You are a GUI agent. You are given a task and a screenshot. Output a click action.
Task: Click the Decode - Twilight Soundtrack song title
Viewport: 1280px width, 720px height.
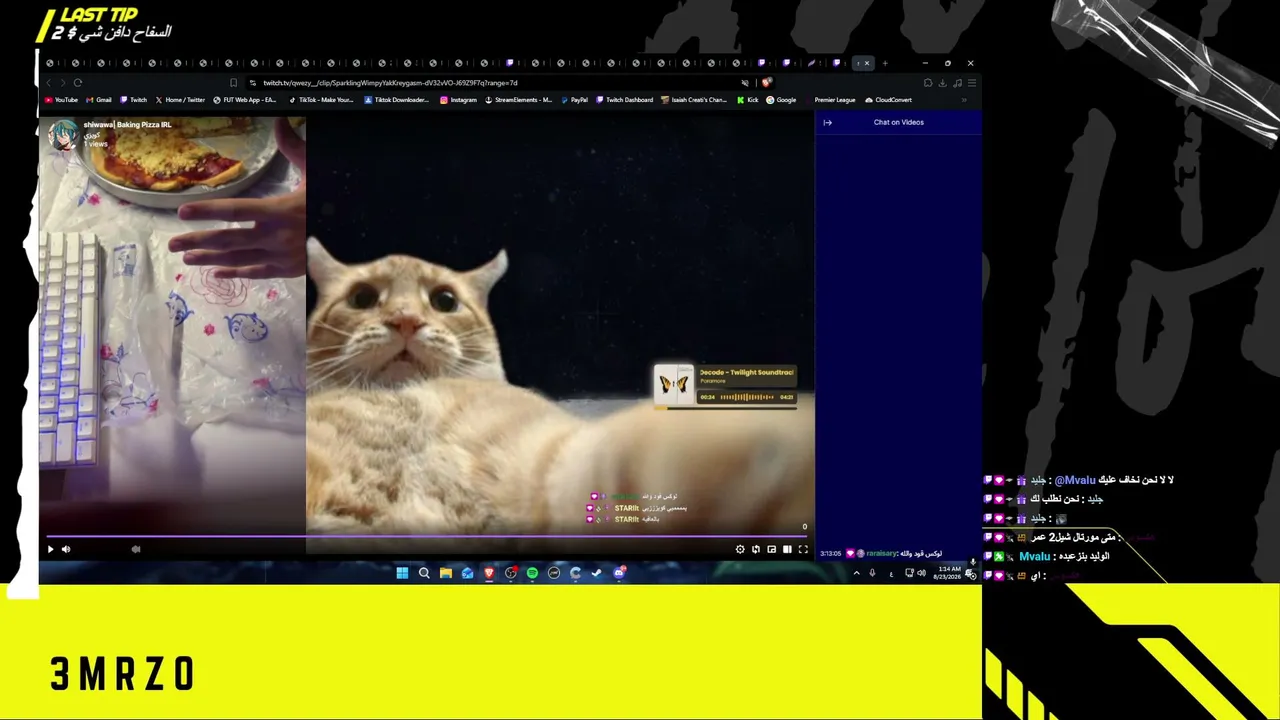[x=746, y=372]
